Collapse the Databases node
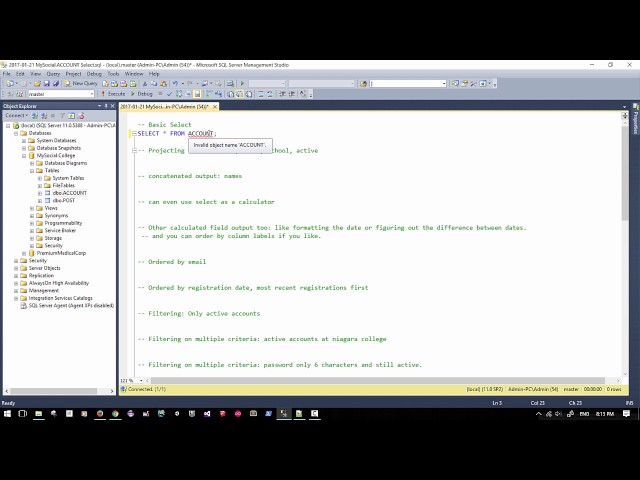The width and height of the screenshot is (640, 480). [16, 133]
